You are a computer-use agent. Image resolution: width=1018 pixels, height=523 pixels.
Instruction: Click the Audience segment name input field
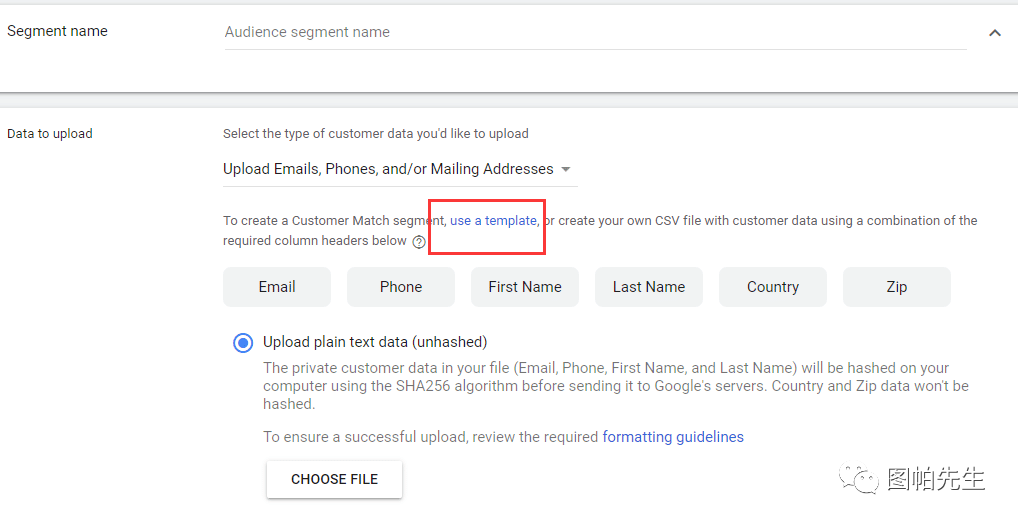594,32
